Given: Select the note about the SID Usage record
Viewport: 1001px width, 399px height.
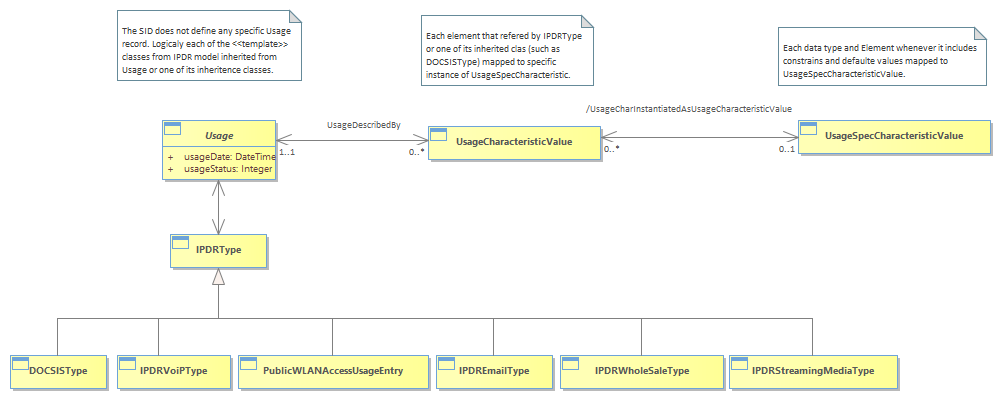Looking at the screenshot, I should click(209, 45).
